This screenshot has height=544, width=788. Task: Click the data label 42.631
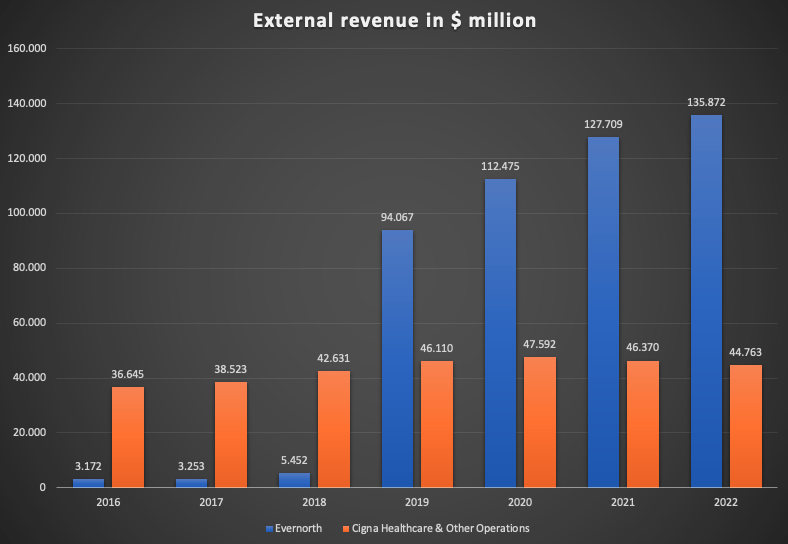pos(334,358)
